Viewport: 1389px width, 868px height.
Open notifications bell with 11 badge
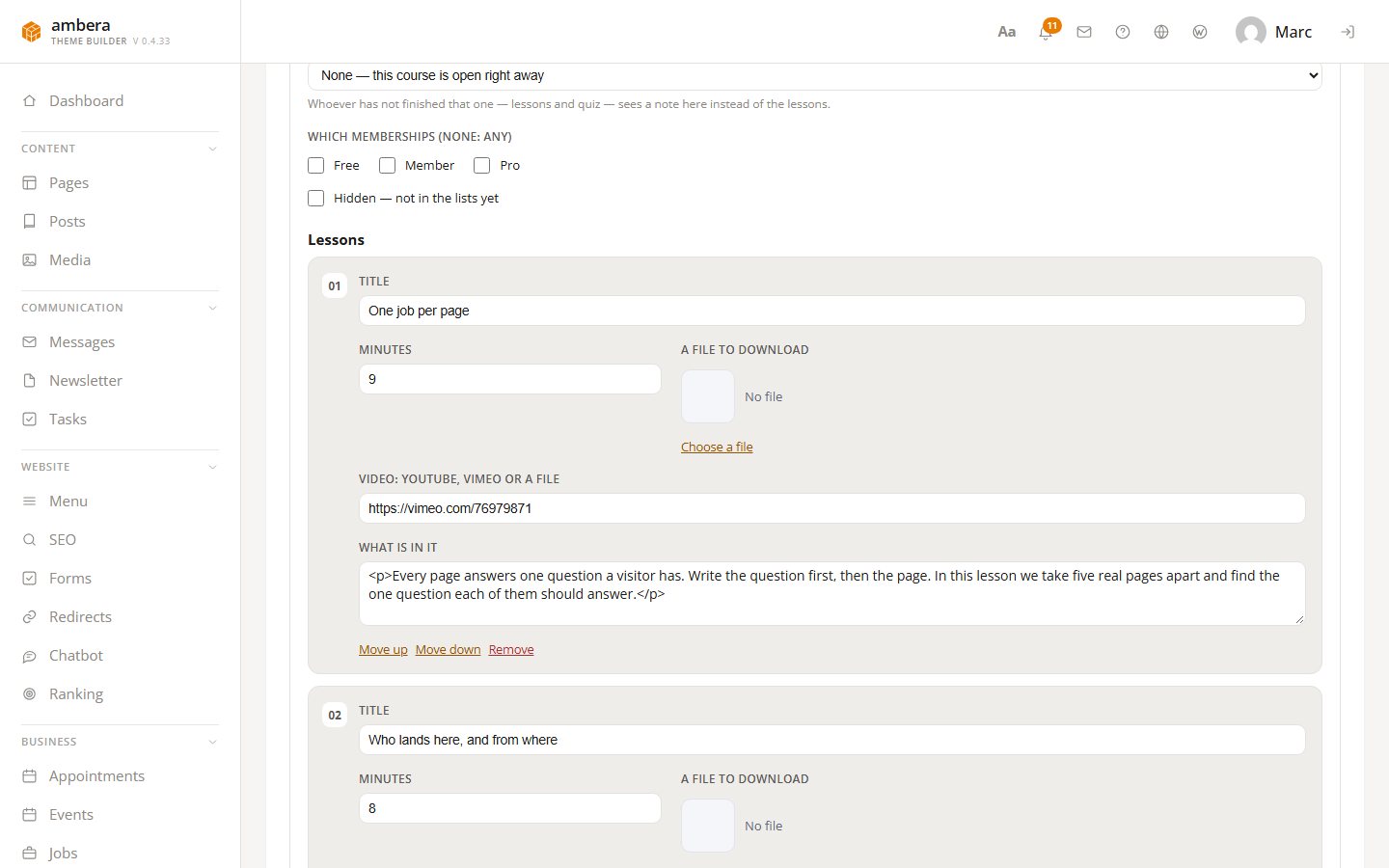click(x=1046, y=32)
